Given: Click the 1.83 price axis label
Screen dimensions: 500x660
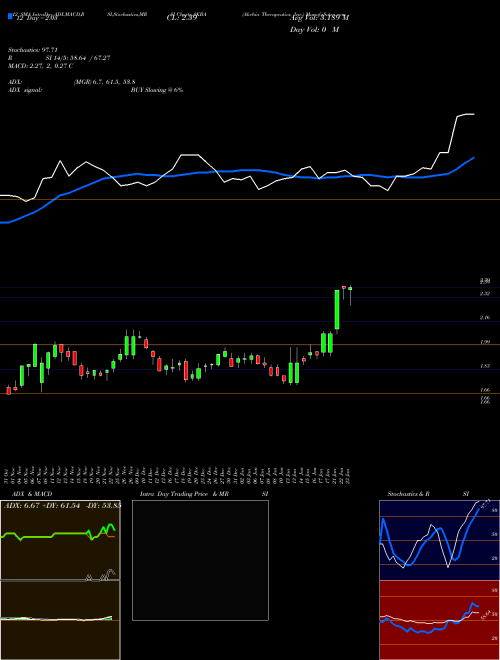Looking at the screenshot, I should pos(485,366).
